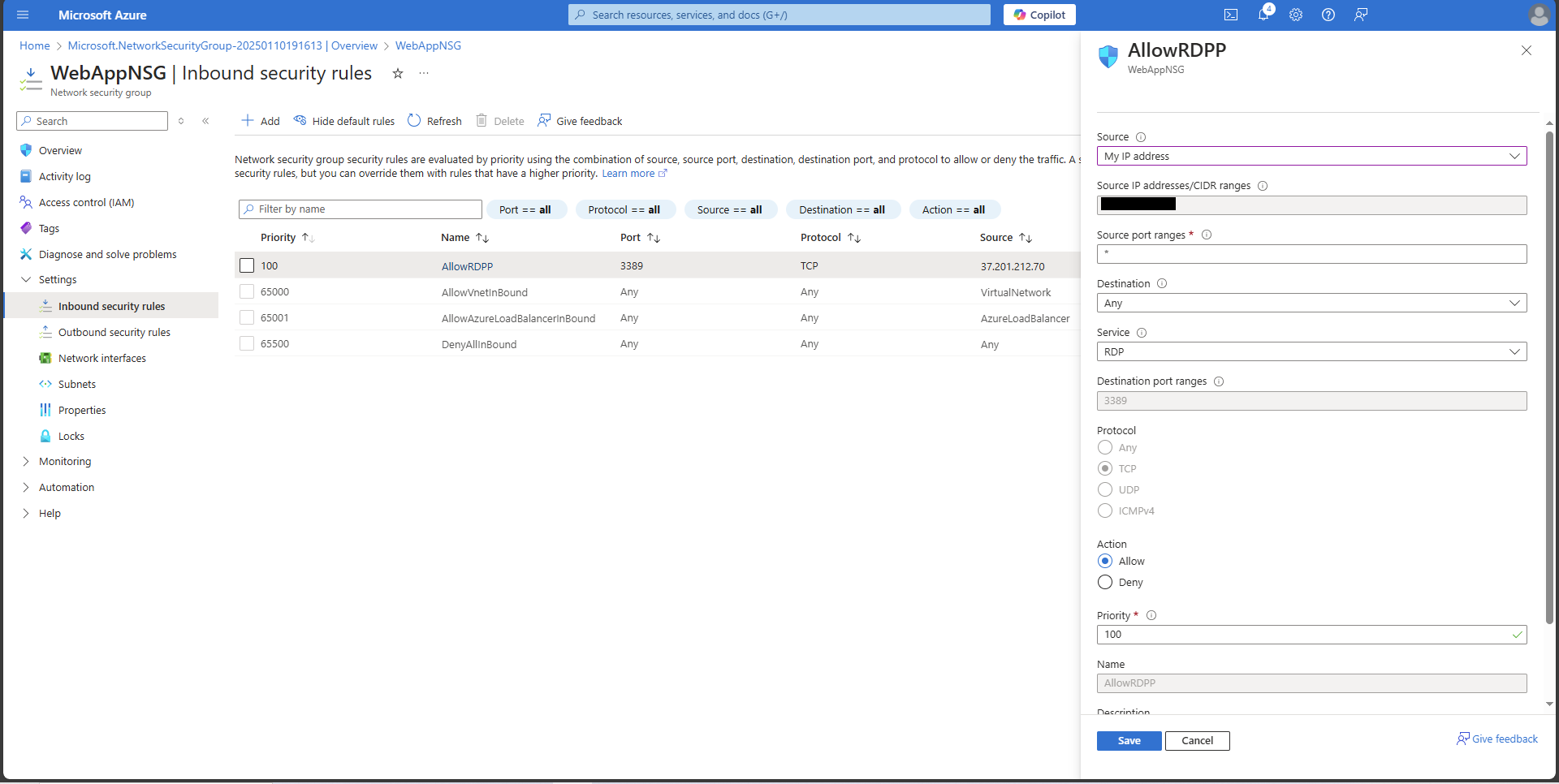Show info for Source IP addresses/CIDR ranges
This screenshot has height=784, width=1559.
point(1263,186)
